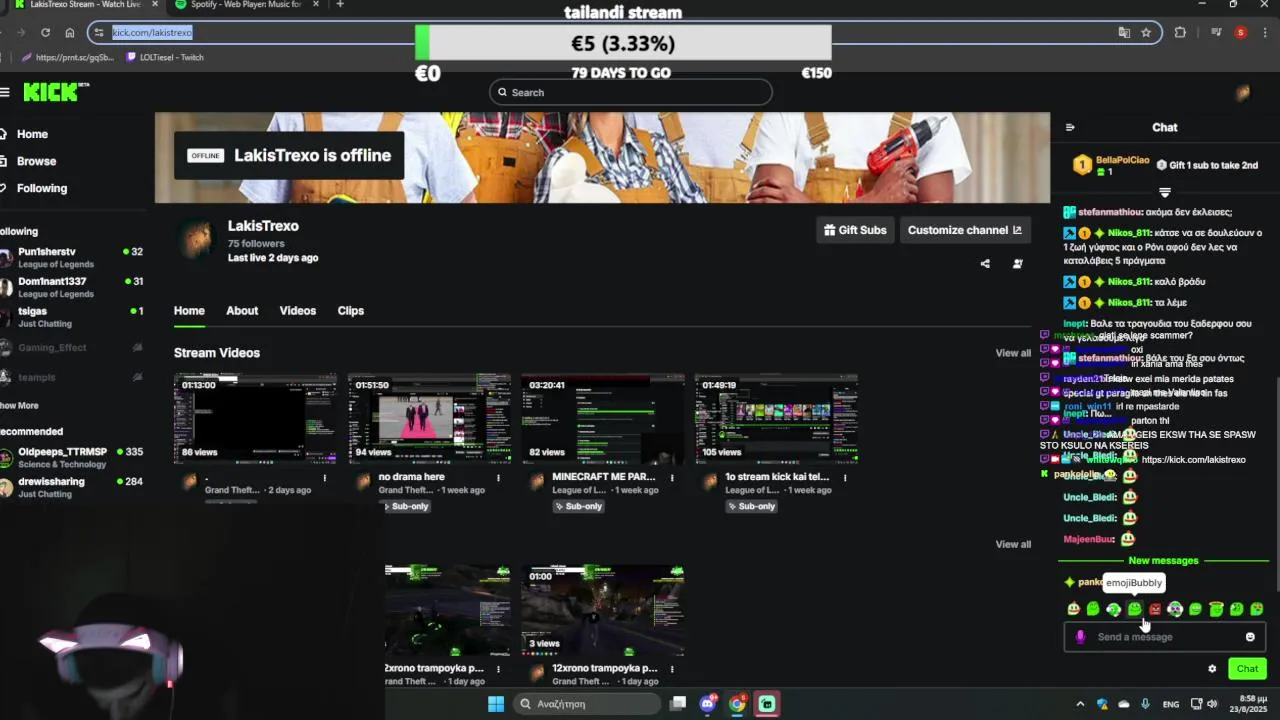Image resolution: width=1280 pixels, height=720 pixels.
Task: Open the browser extensions puzzle icon
Action: pyautogui.click(x=1180, y=32)
